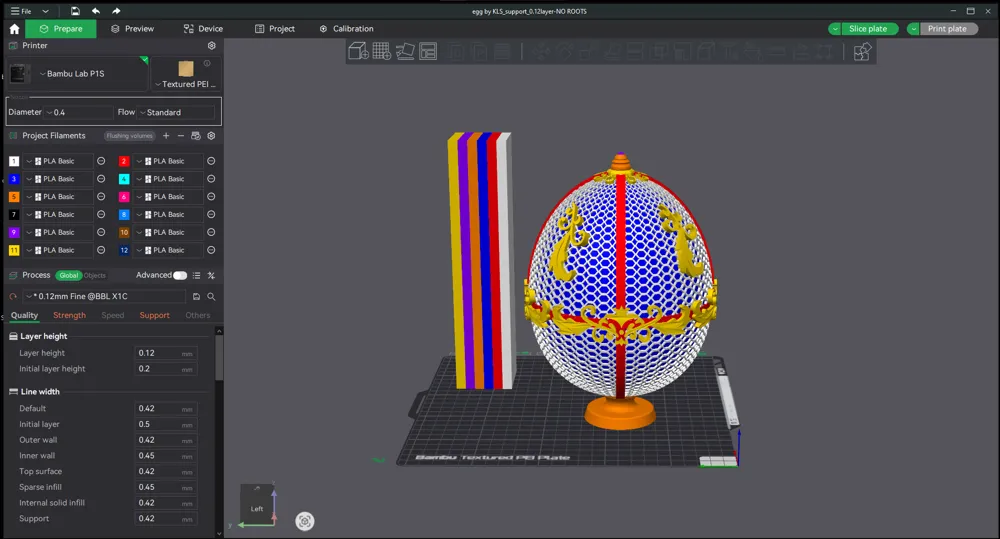
Task: Click the Arrange all objects icon
Action: click(428, 51)
